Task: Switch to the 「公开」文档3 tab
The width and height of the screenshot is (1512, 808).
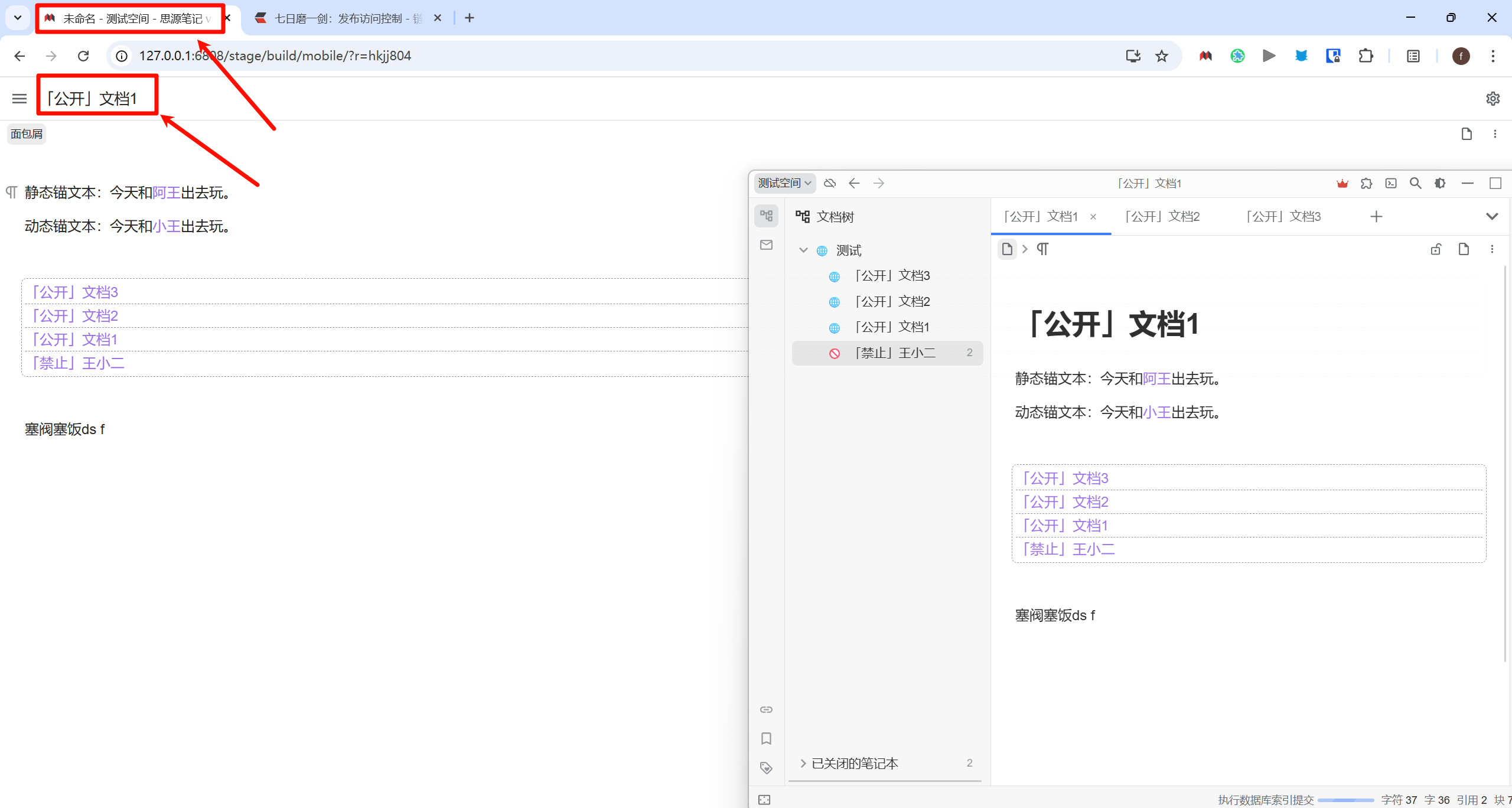Action: point(1283,217)
